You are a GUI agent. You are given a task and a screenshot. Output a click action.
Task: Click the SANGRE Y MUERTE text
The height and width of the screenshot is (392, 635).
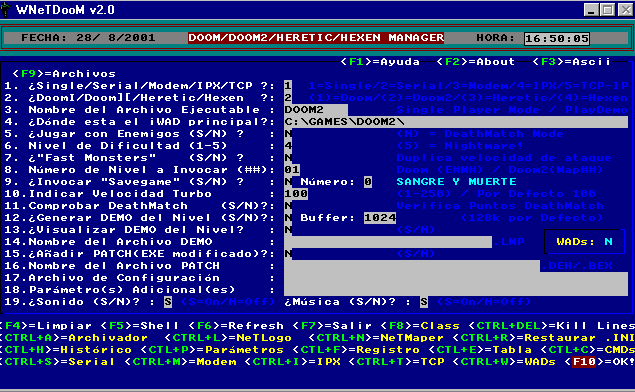[x=456, y=182]
